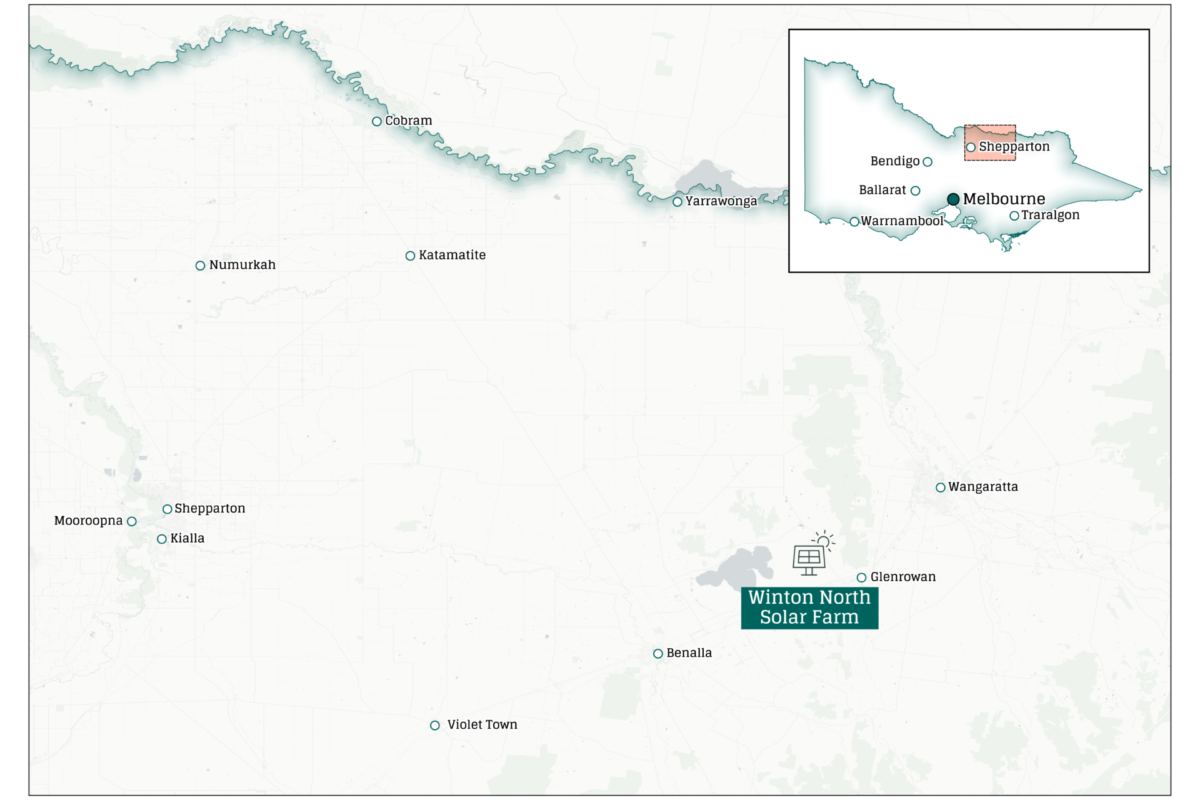Click the Mooroopna town marker
This screenshot has height=800, width=1200.
click(131, 522)
